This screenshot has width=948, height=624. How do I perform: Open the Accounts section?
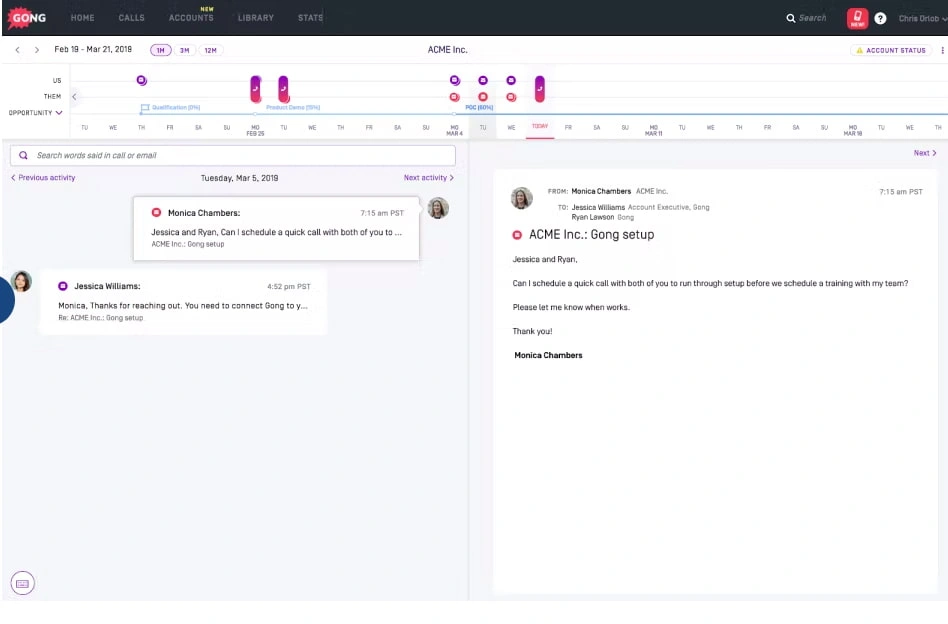coord(191,18)
